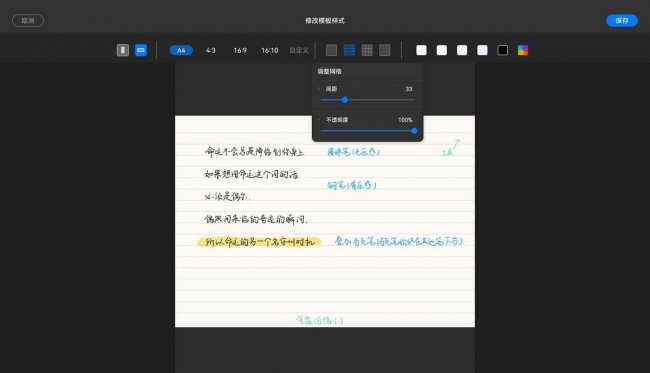Choose the 自定义 custom size option
This screenshot has width=650, height=373.
point(299,50)
